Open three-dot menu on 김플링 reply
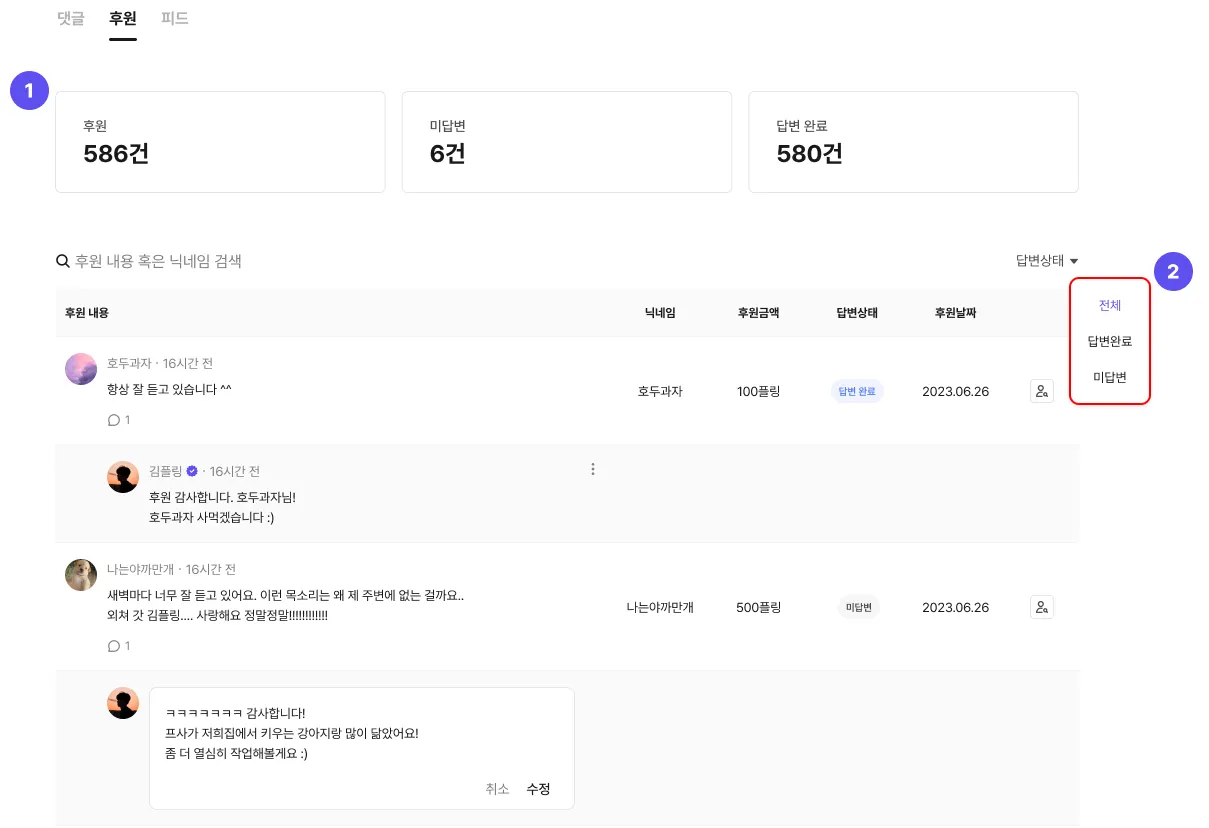The image size is (1209, 828). point(593,469)
